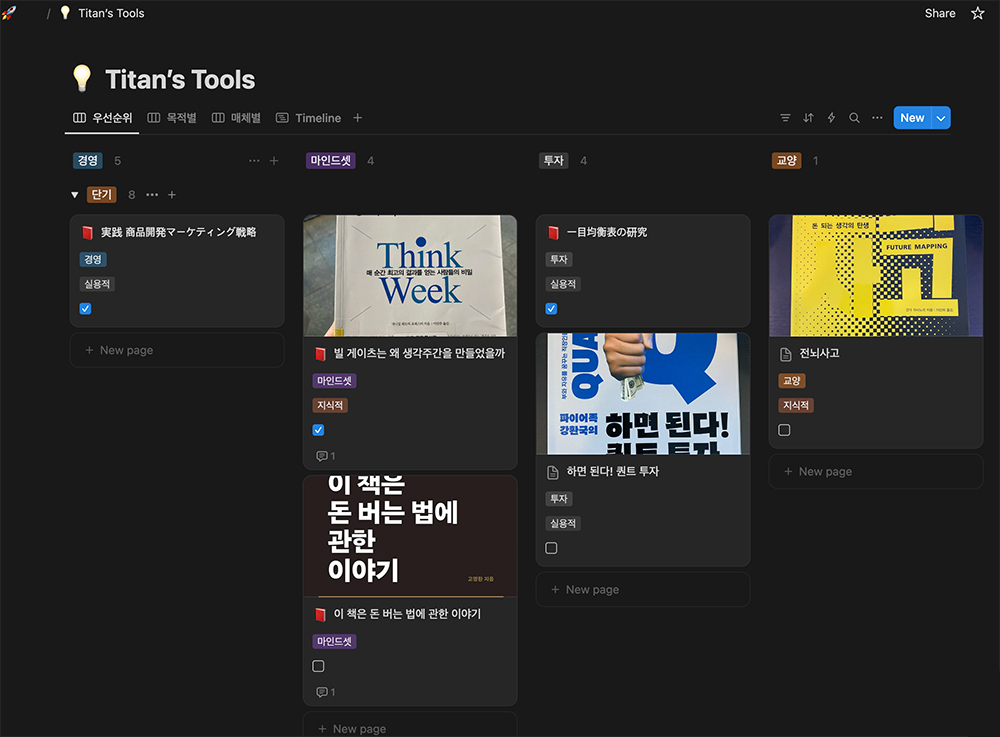This screenshot has height=737, width=1000.
Task: Click the search magnifier icon
Action: 854,118
